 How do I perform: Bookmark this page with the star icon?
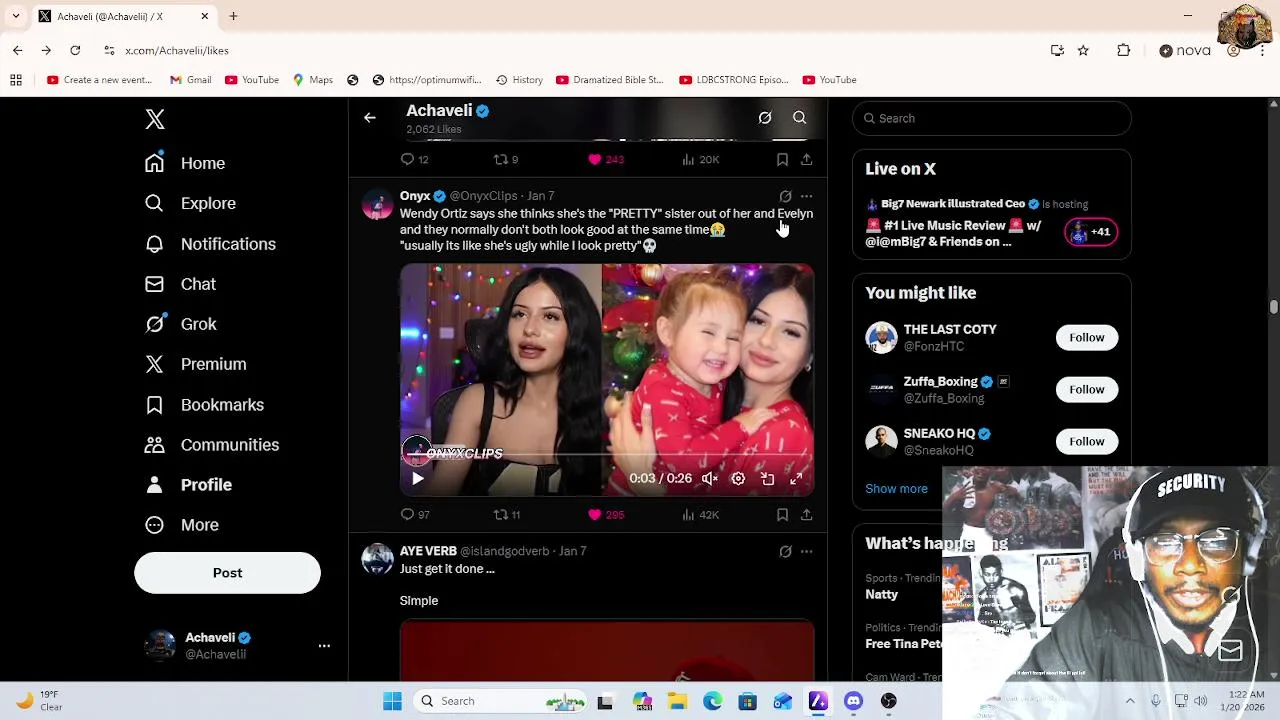pos(1083,50)
